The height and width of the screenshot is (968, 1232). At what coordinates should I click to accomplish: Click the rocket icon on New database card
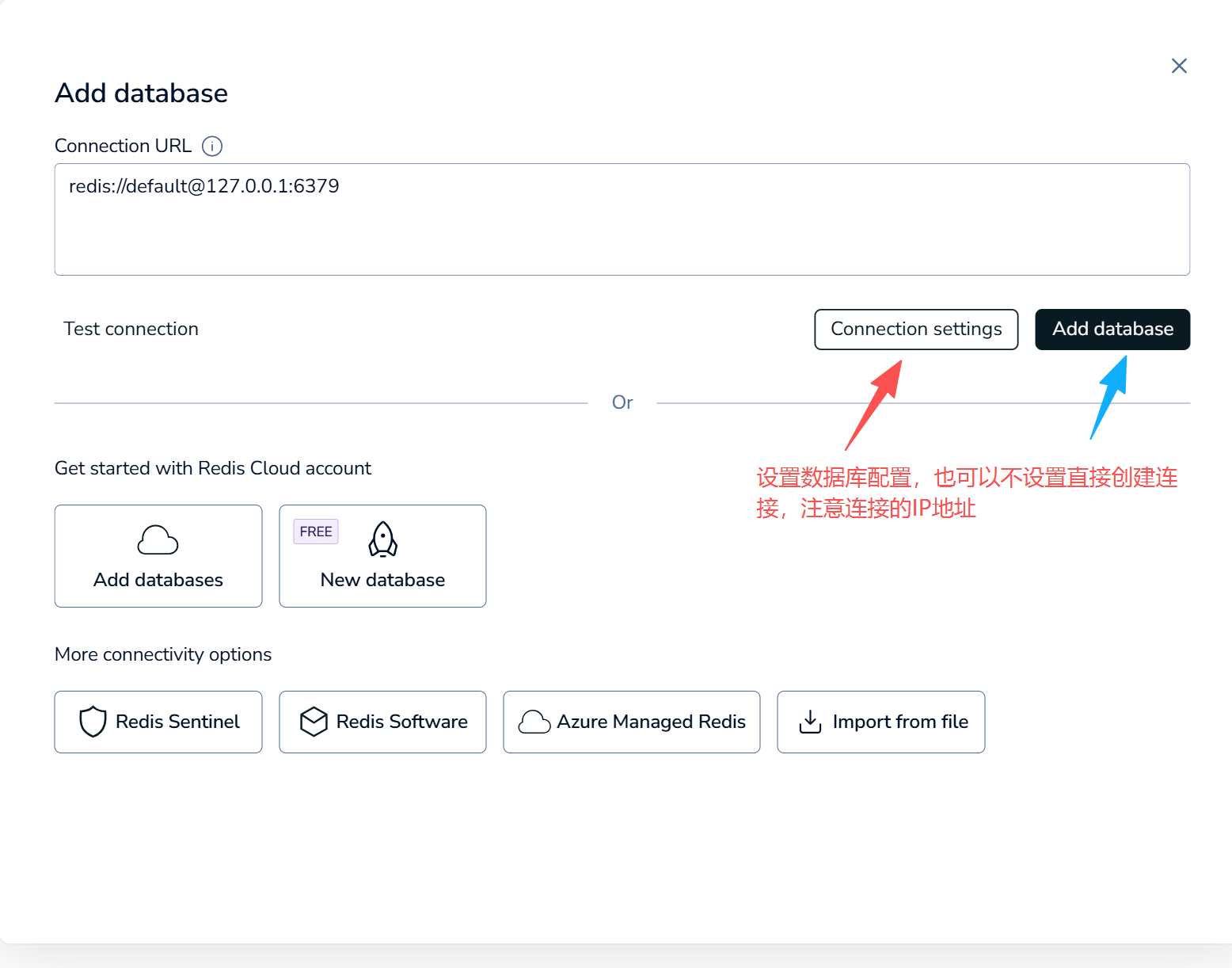pos(383,539)
